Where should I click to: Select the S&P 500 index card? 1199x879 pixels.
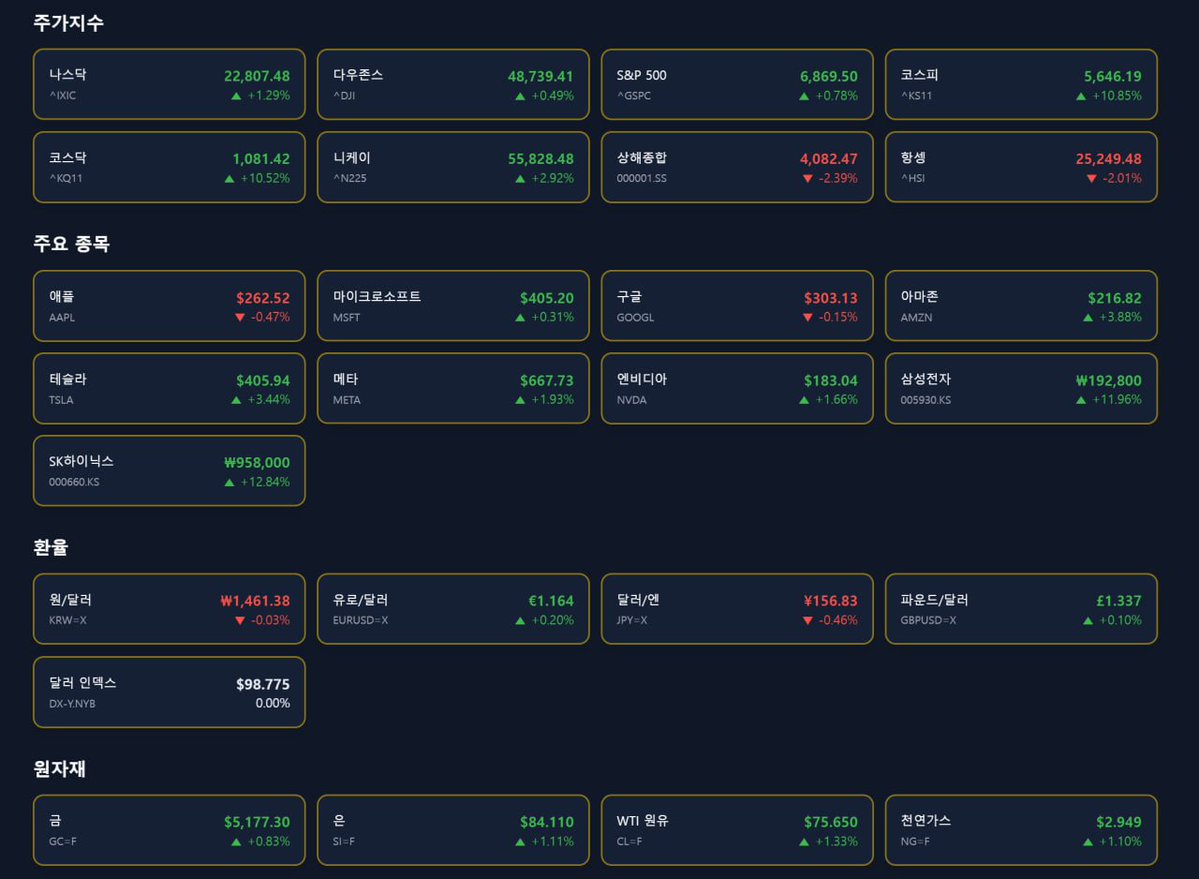point(737,85)
